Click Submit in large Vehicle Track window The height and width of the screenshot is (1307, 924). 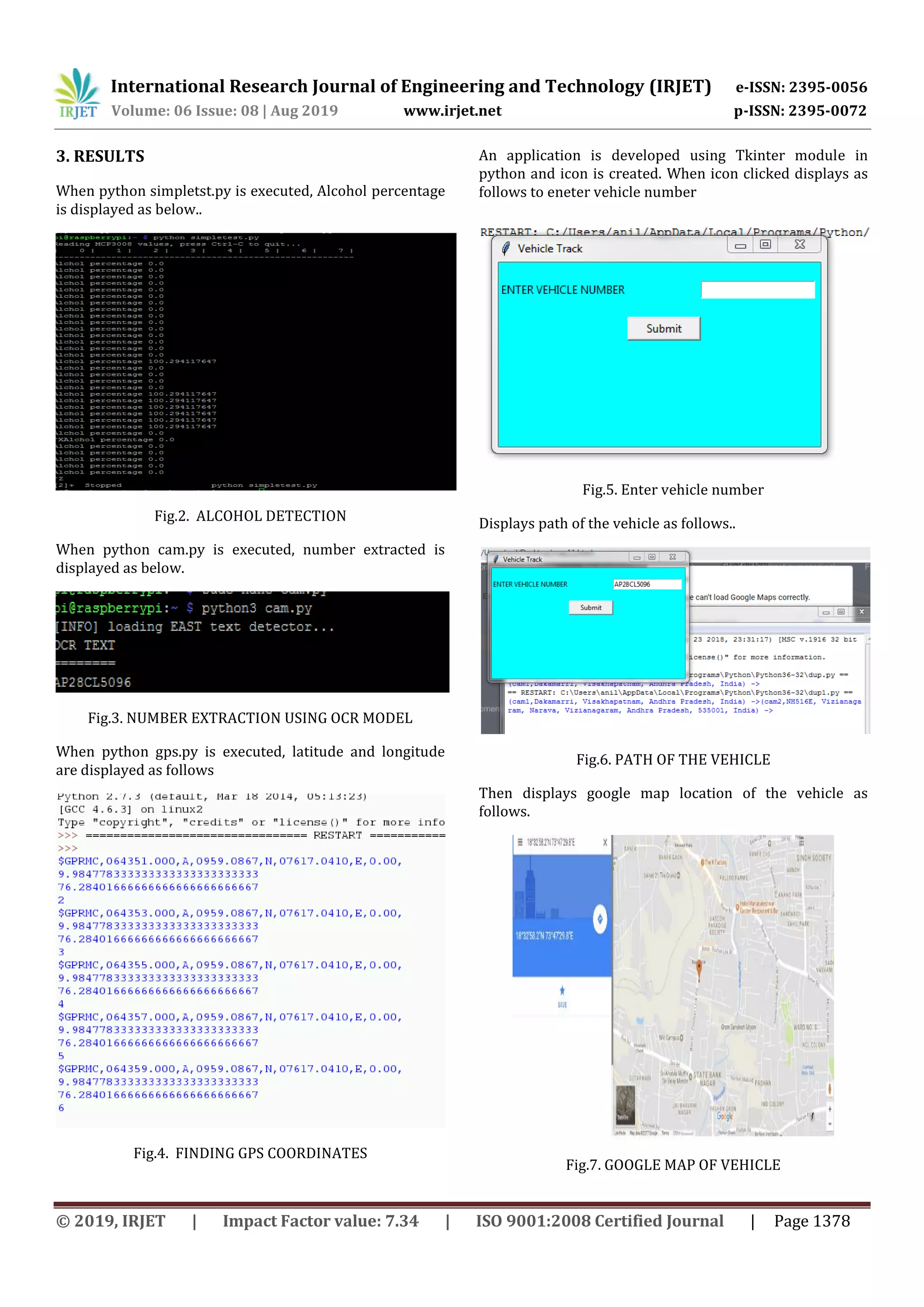tap(663, 328)
